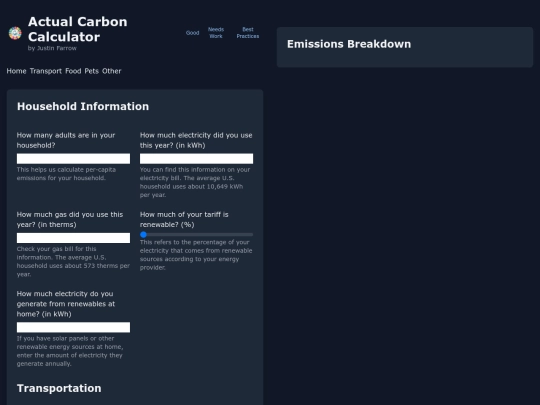Click the Transportation section heading
The width and height of the screenshot is (540, 405).
pyautogui.click(x=59, y=388)
